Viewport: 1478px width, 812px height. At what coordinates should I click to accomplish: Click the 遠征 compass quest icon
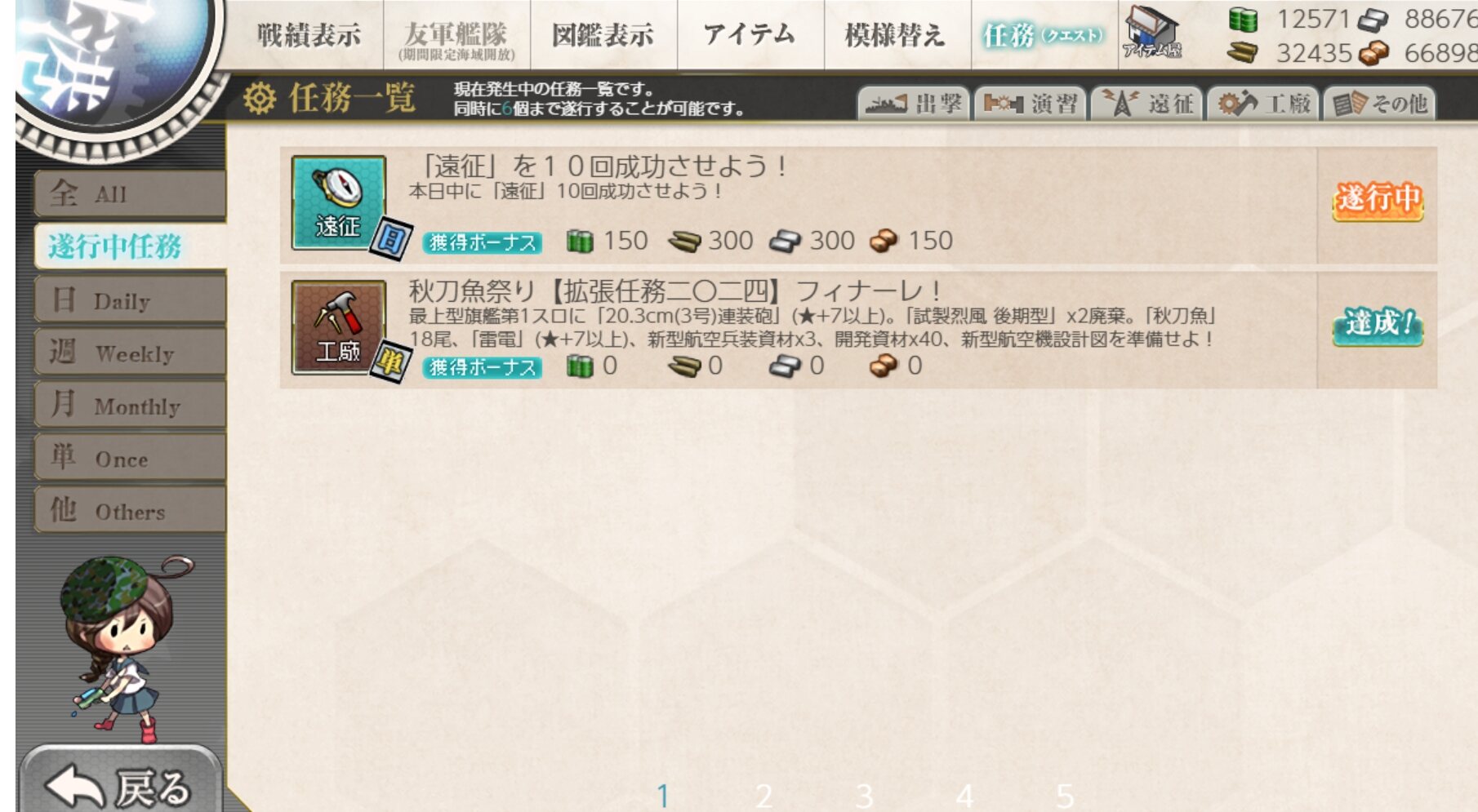click(x=338, y=202)
